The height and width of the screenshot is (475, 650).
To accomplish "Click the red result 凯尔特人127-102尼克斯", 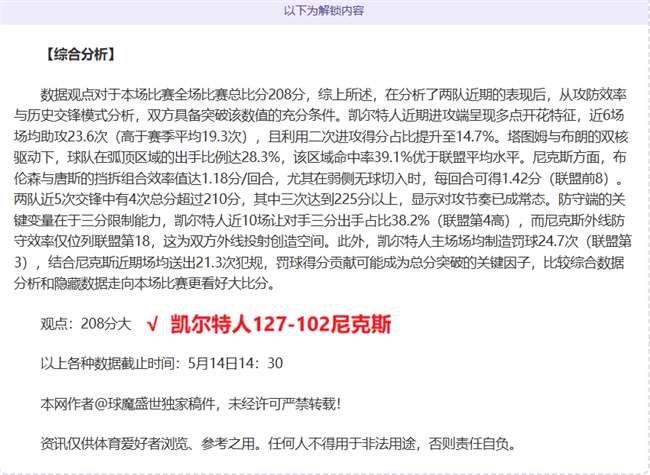I will click(x=281, y=324).
